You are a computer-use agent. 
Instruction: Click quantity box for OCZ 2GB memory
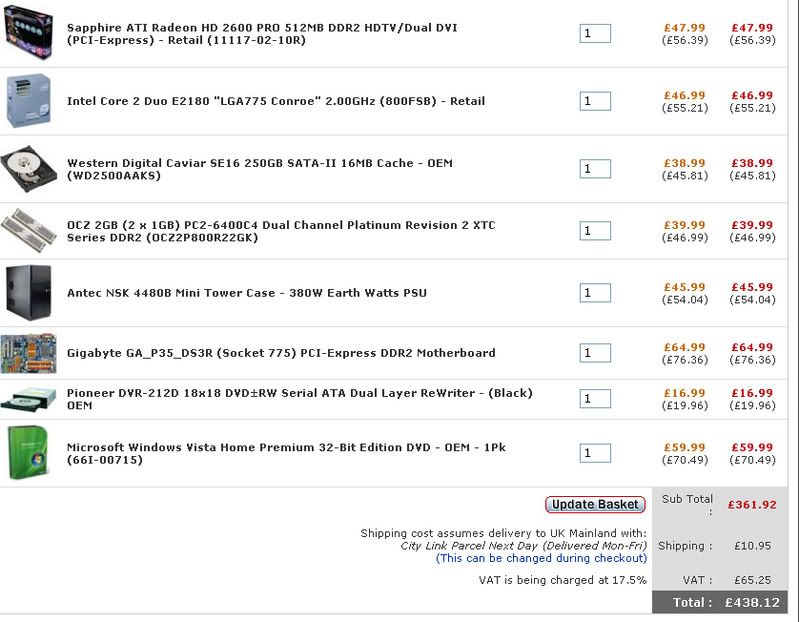pyautogui.click(x=595, y=231)
